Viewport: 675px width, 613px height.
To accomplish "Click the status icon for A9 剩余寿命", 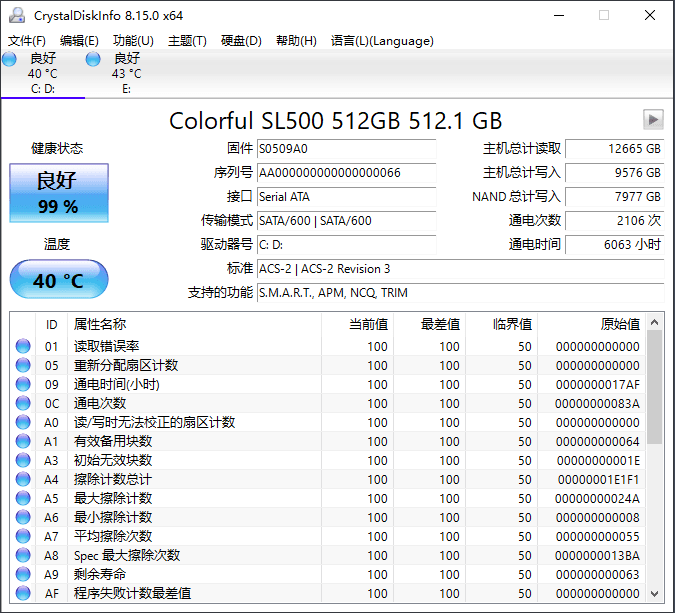I will [x=23, y=574].
